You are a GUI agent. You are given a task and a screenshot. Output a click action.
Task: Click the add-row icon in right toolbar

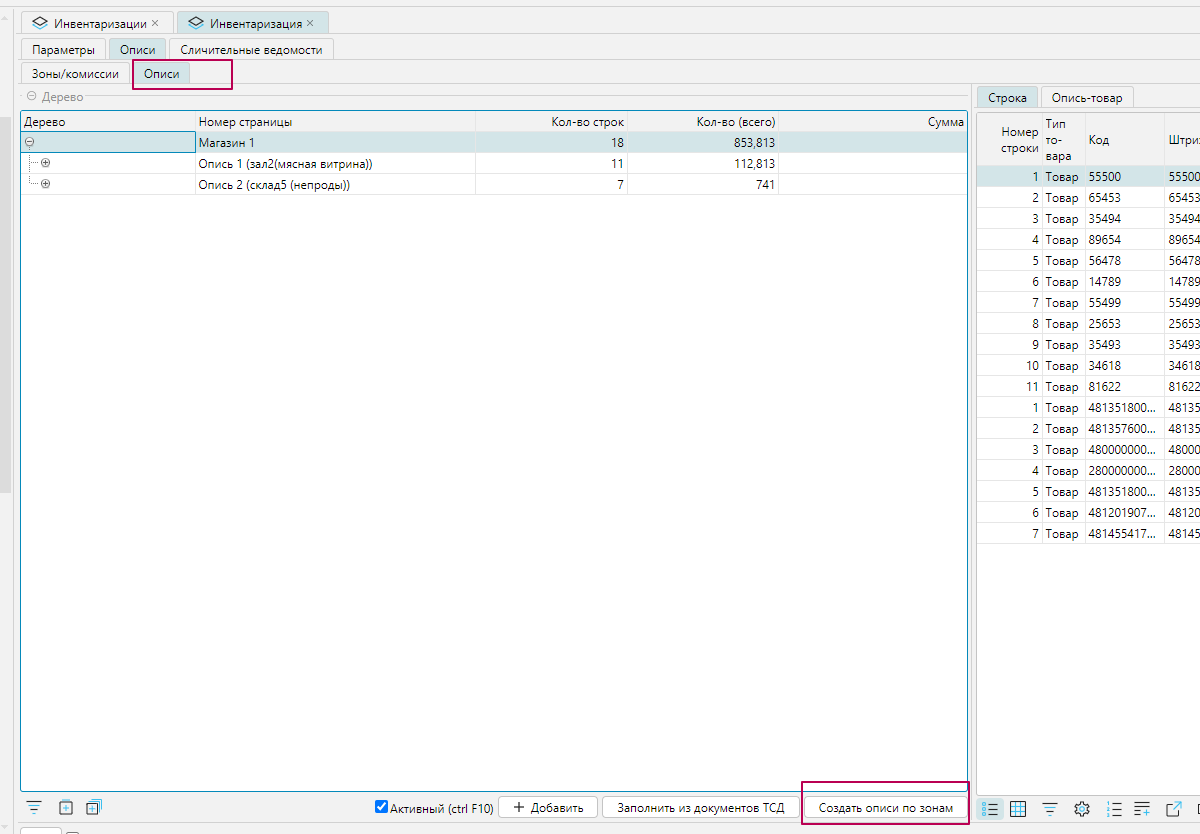click(1142, 808)
